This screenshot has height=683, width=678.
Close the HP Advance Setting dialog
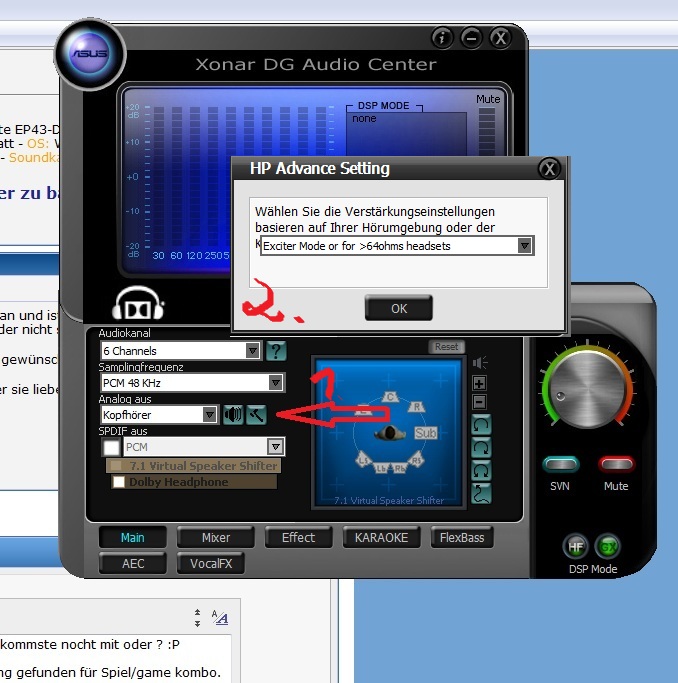coord(550,169)
